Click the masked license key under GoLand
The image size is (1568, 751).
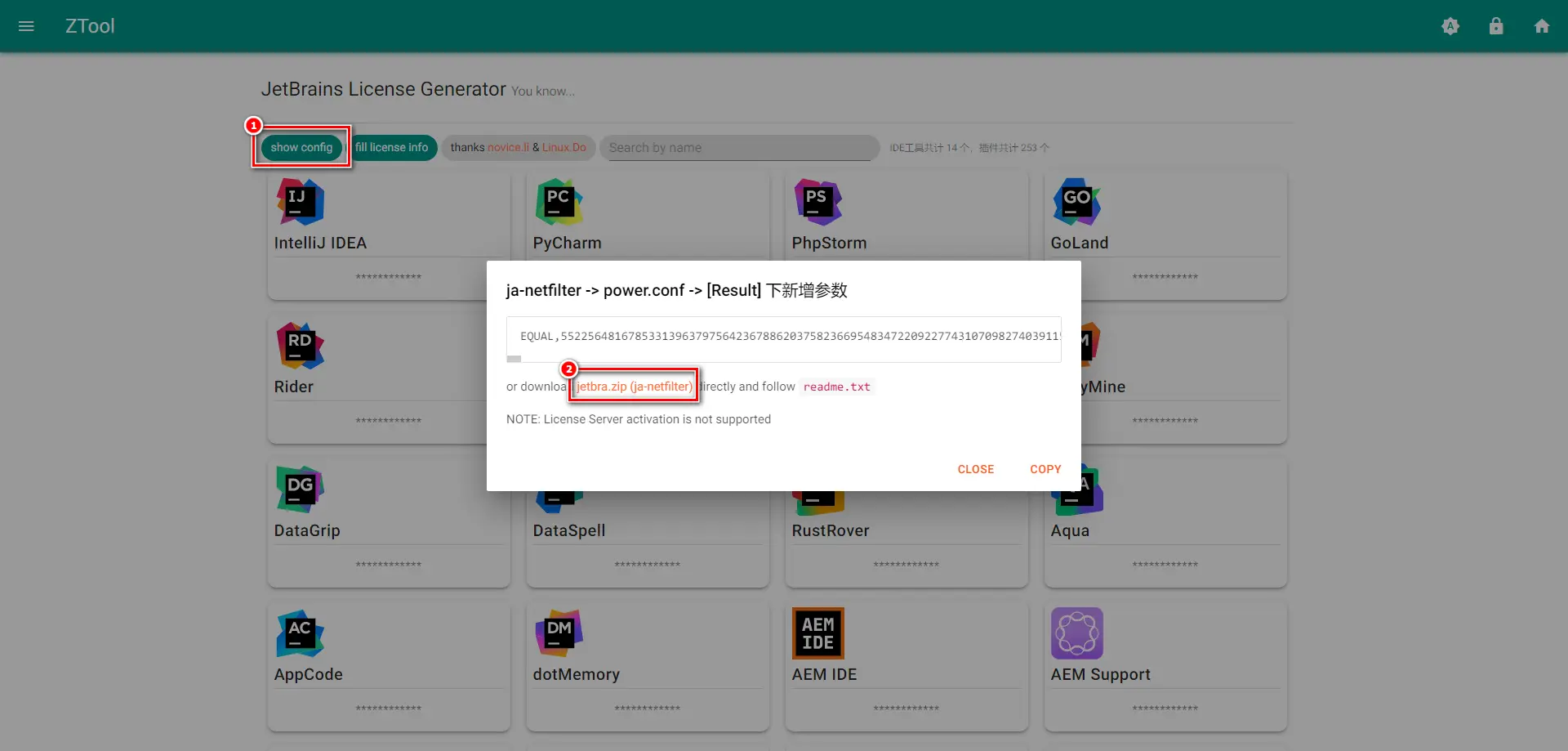click(x=1165, y=277)
